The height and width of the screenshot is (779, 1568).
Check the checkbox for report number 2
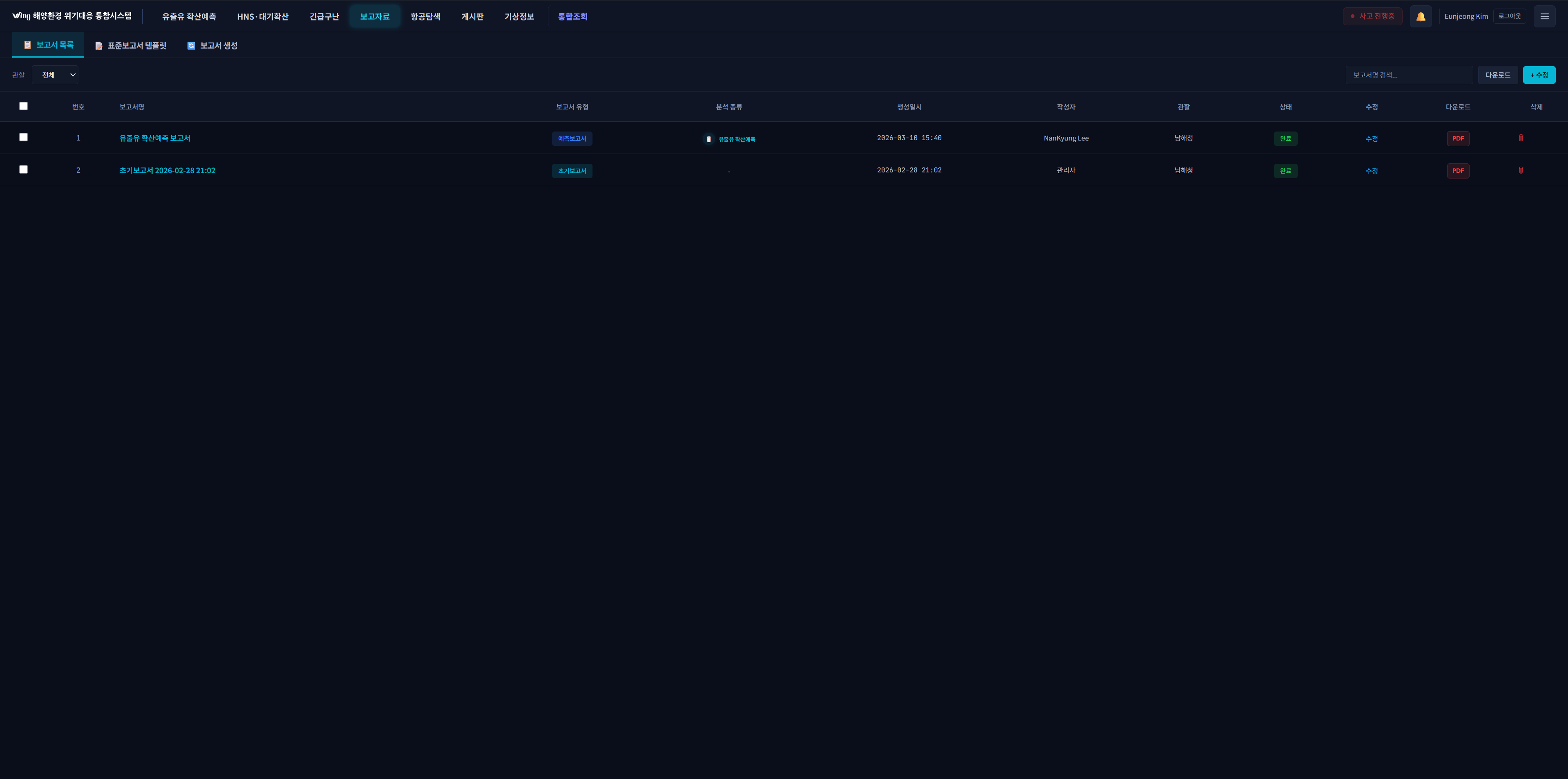23,170
